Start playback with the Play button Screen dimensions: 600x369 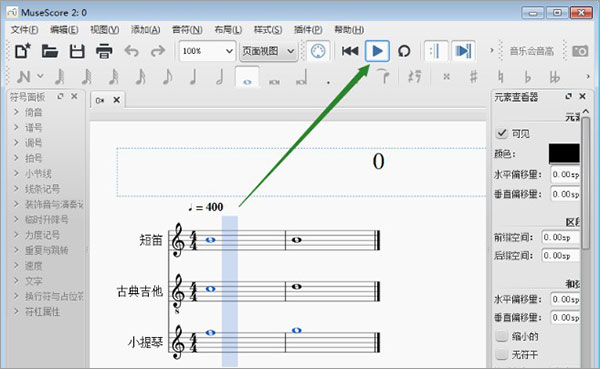point(377,51)
